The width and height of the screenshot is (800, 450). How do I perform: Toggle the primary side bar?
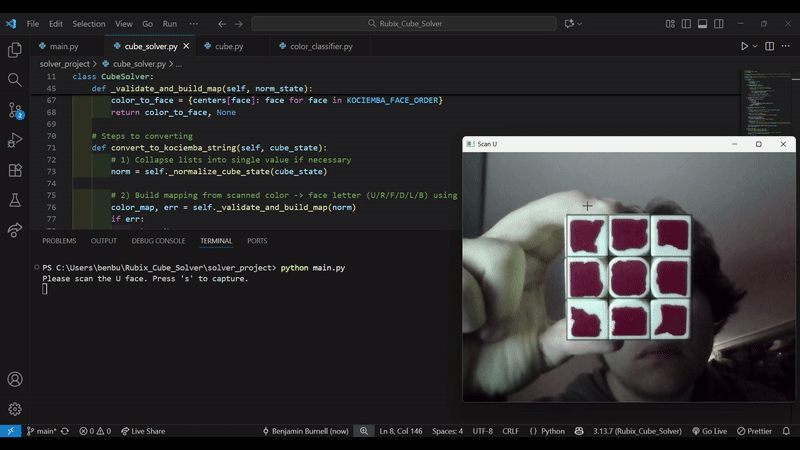[x=686, y=23]
